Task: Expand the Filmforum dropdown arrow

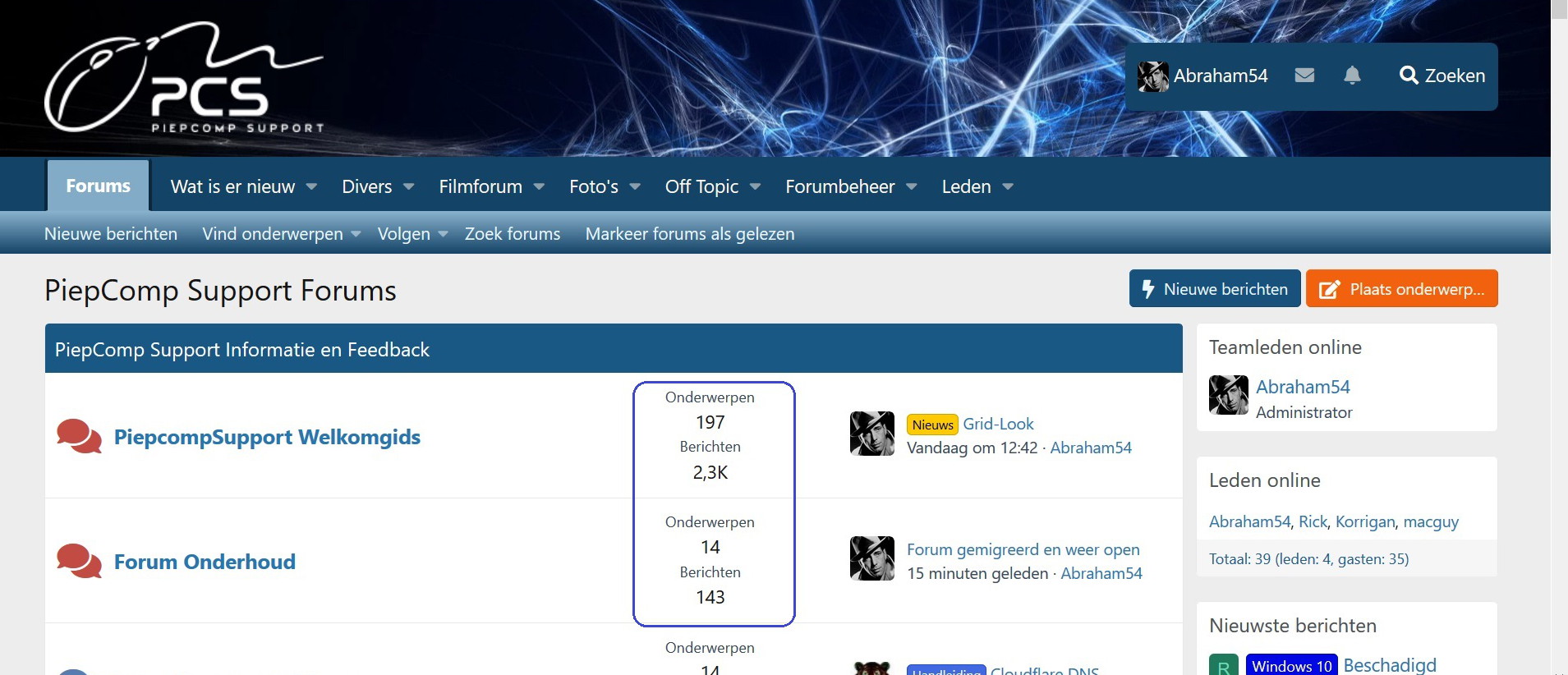Action: click(x=540, y=187)
